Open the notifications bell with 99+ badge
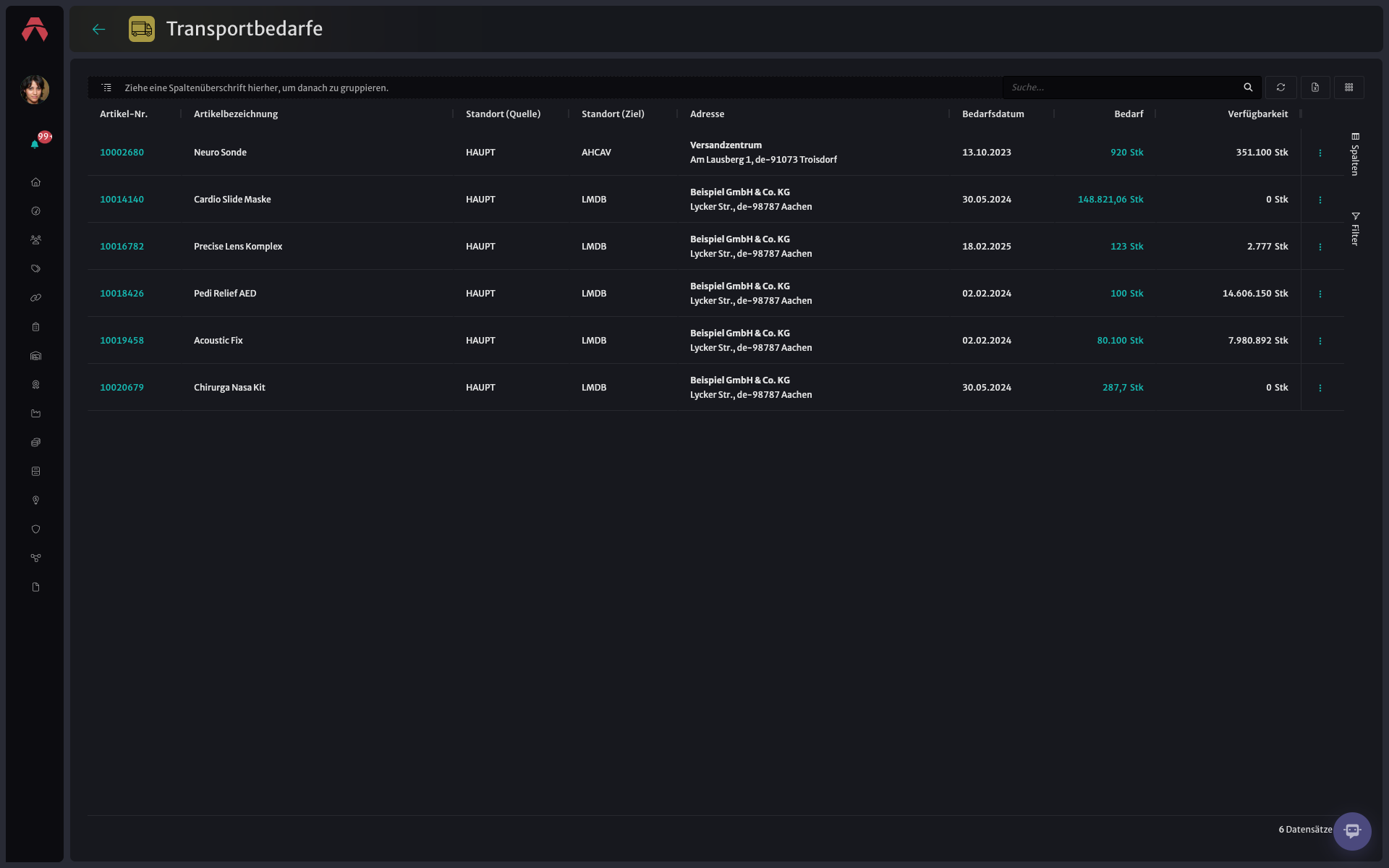 35,143
